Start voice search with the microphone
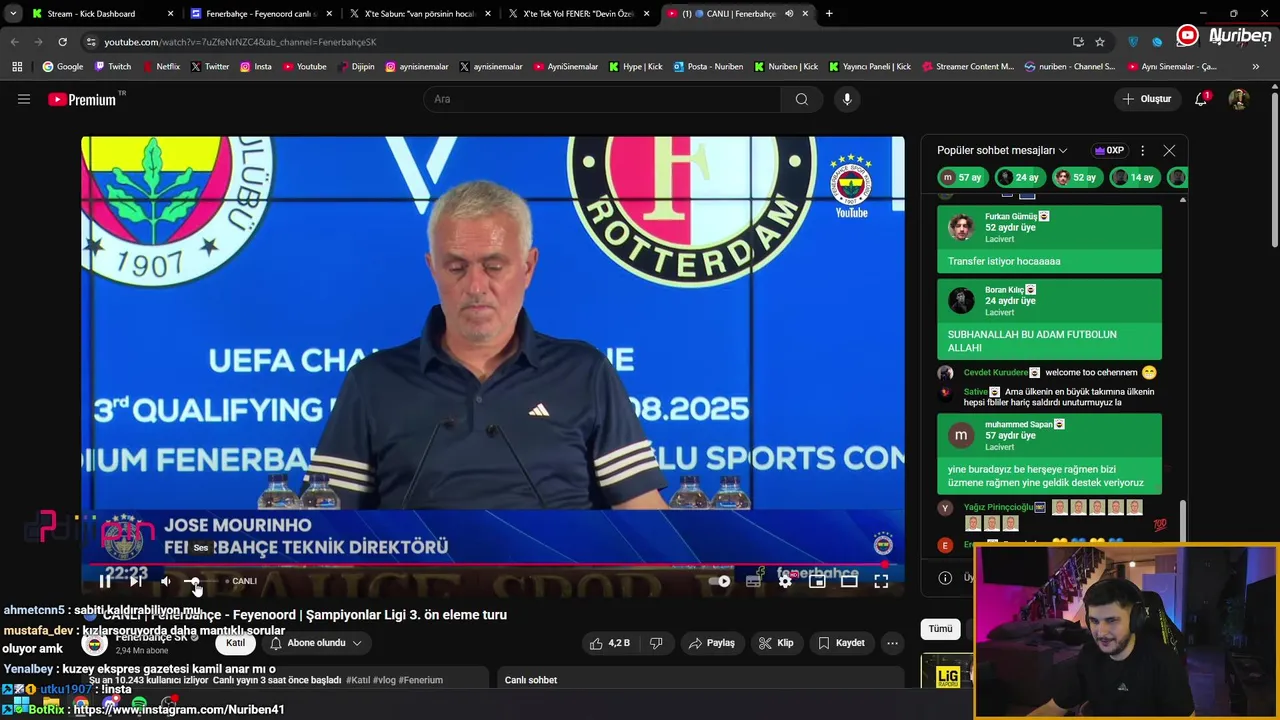Viewport: 1280px width, 720px height. coord(847,99)
